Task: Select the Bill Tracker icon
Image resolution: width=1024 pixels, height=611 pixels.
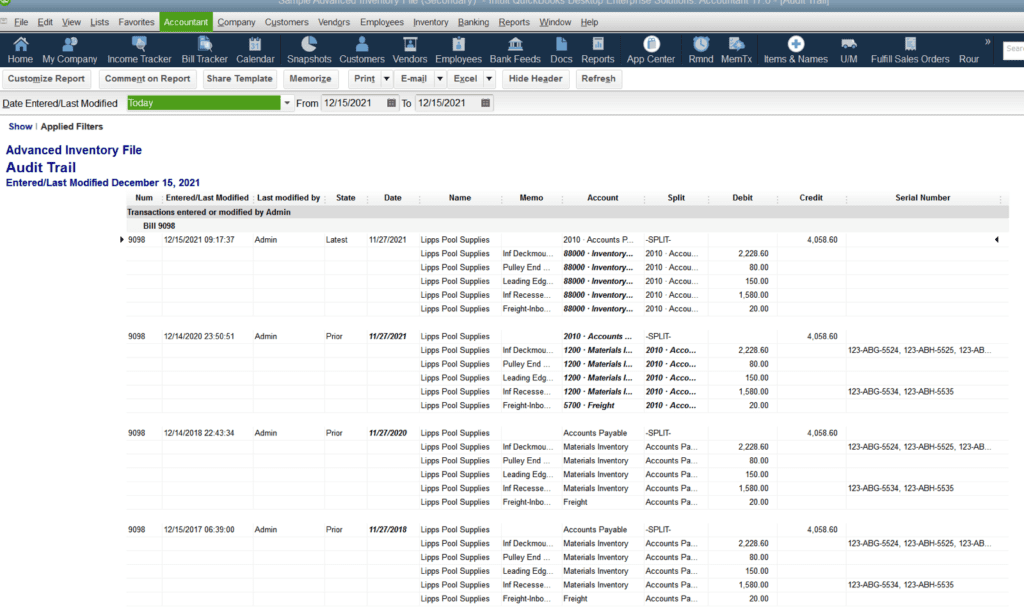Action: pyautogui.click(x=203, y=48)
